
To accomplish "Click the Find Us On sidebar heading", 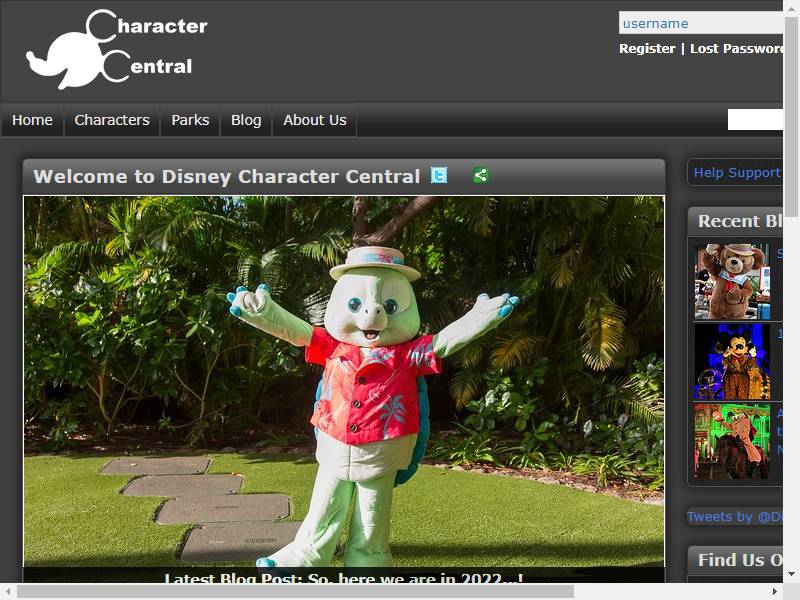I will coord(740,560).
